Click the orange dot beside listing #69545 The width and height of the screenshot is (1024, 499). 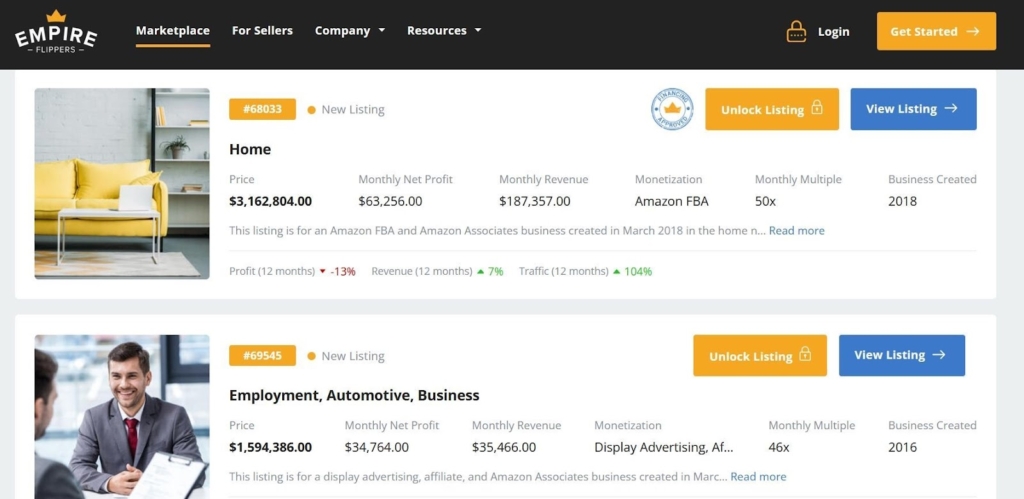(x=312, y=356)
